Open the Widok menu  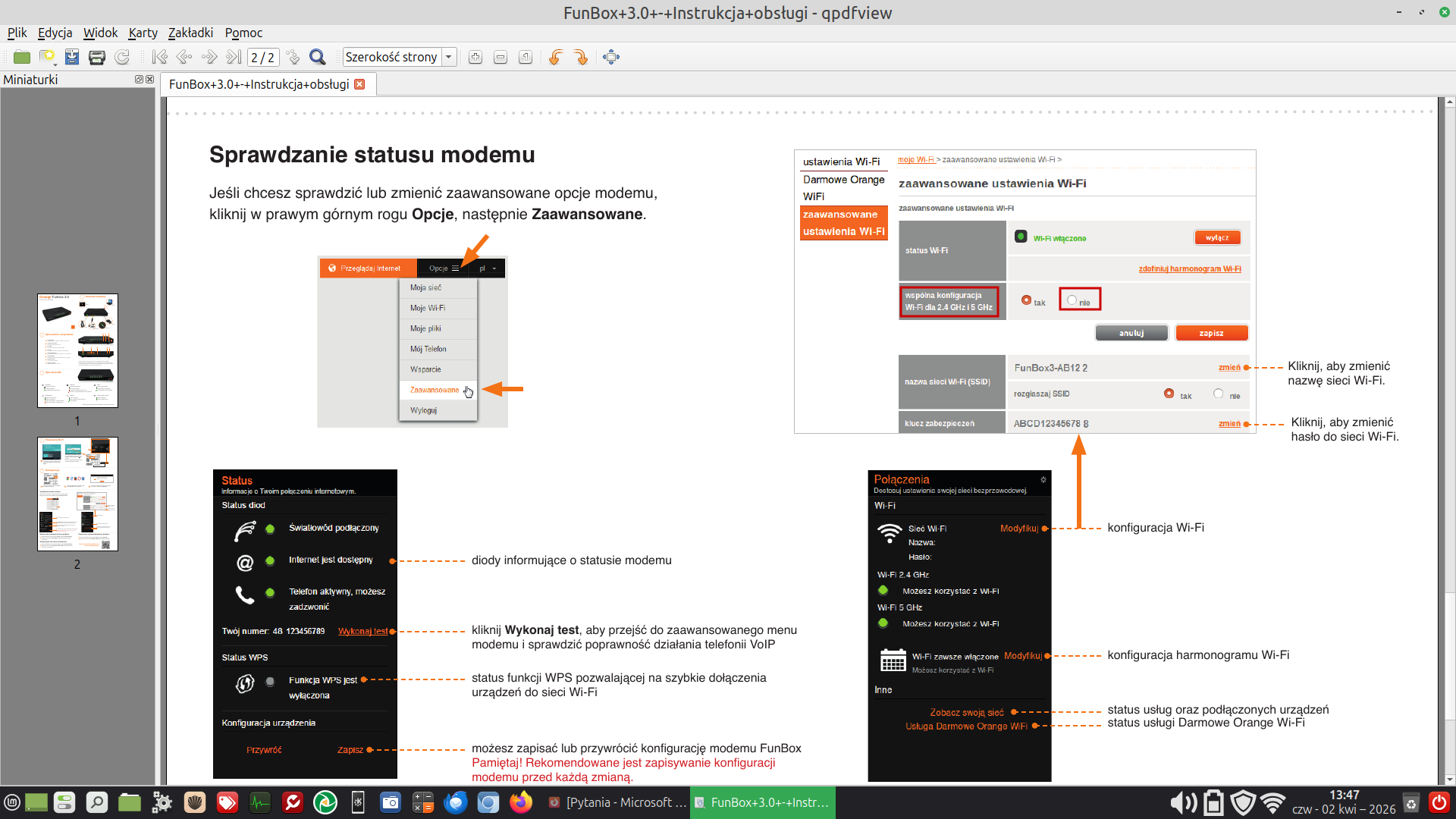pyautogui.click(x=100, y=33)
